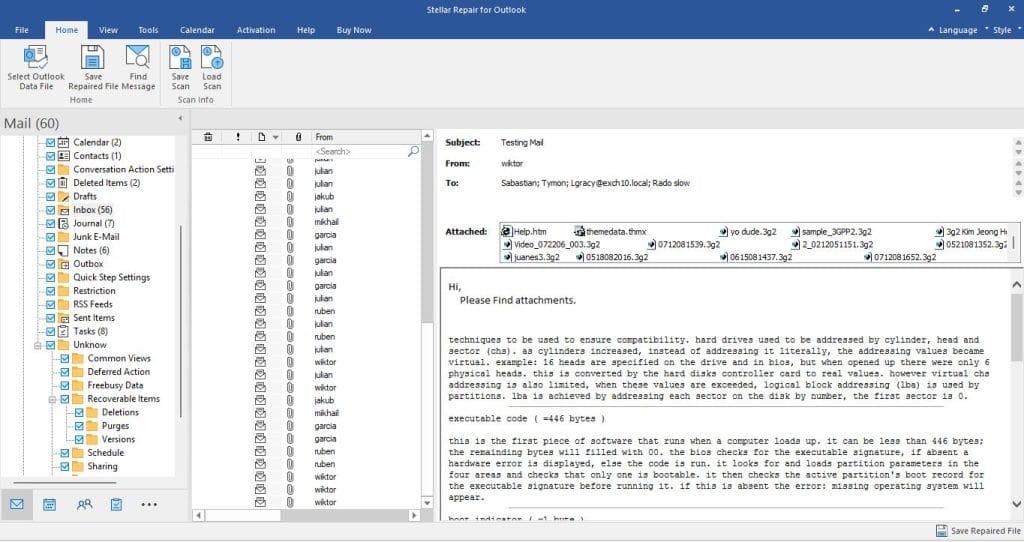Viewport: 1024px width, 542px height.
Task: Toggle Calendar (2) folder checkbox
Action: pyautogui.click(x=50, y=142)
